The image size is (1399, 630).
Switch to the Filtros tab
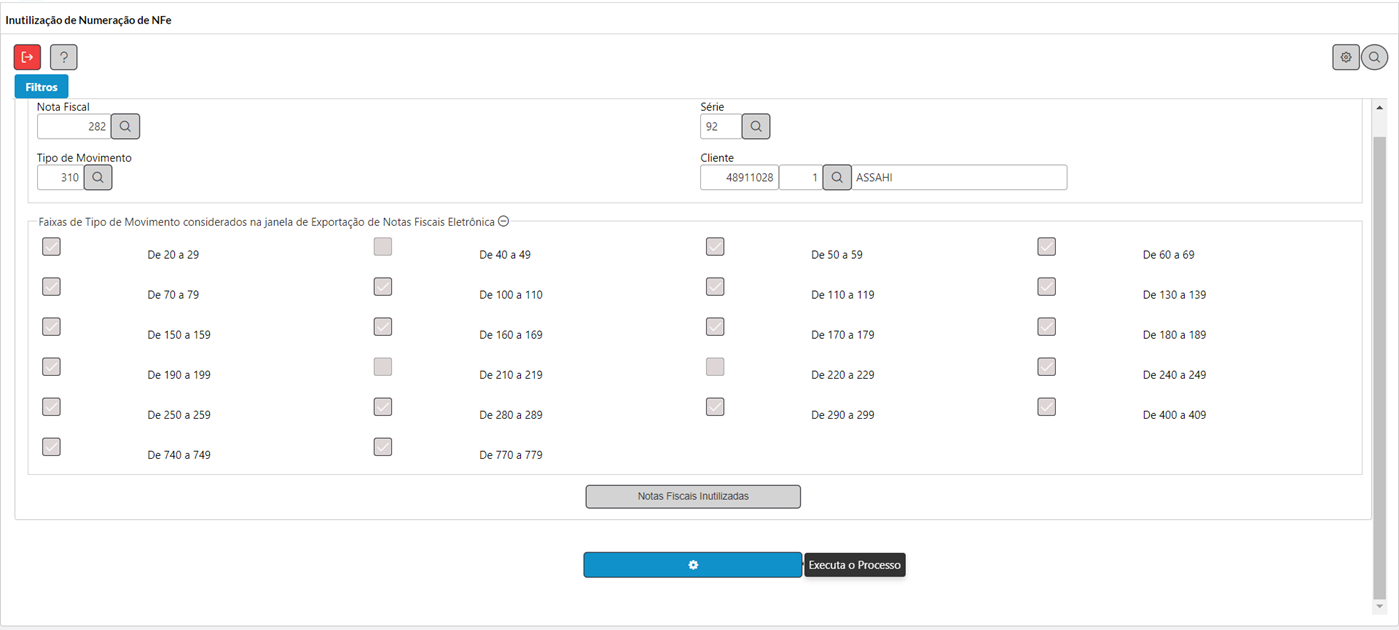pos(42,87)
